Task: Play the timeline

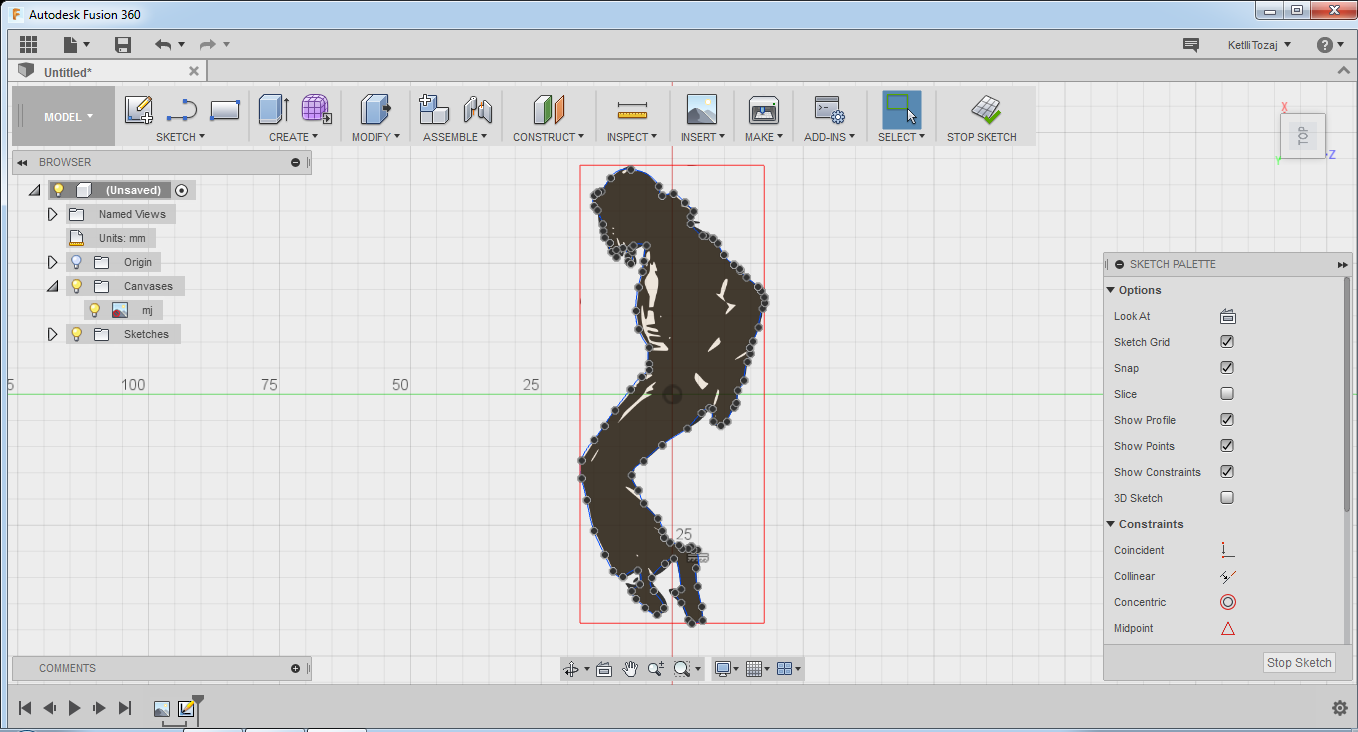Action: click(74, 708)
